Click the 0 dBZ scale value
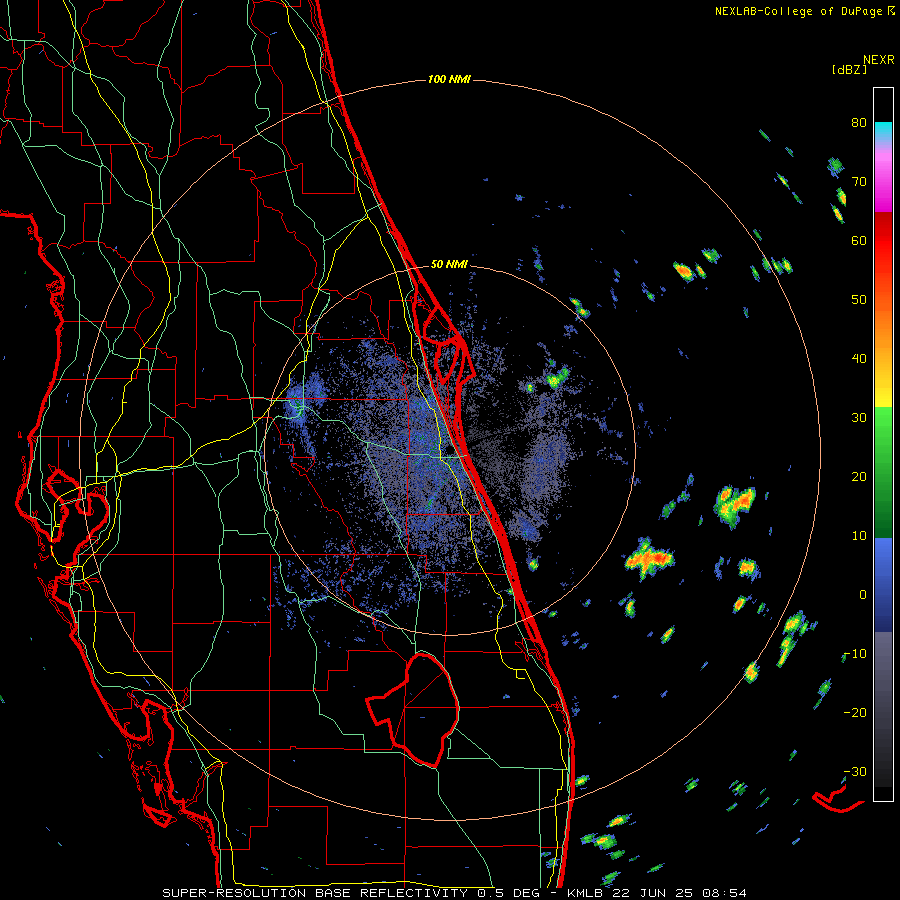The height and width of the screenshot is (900, 900). [x=863, y=595]
